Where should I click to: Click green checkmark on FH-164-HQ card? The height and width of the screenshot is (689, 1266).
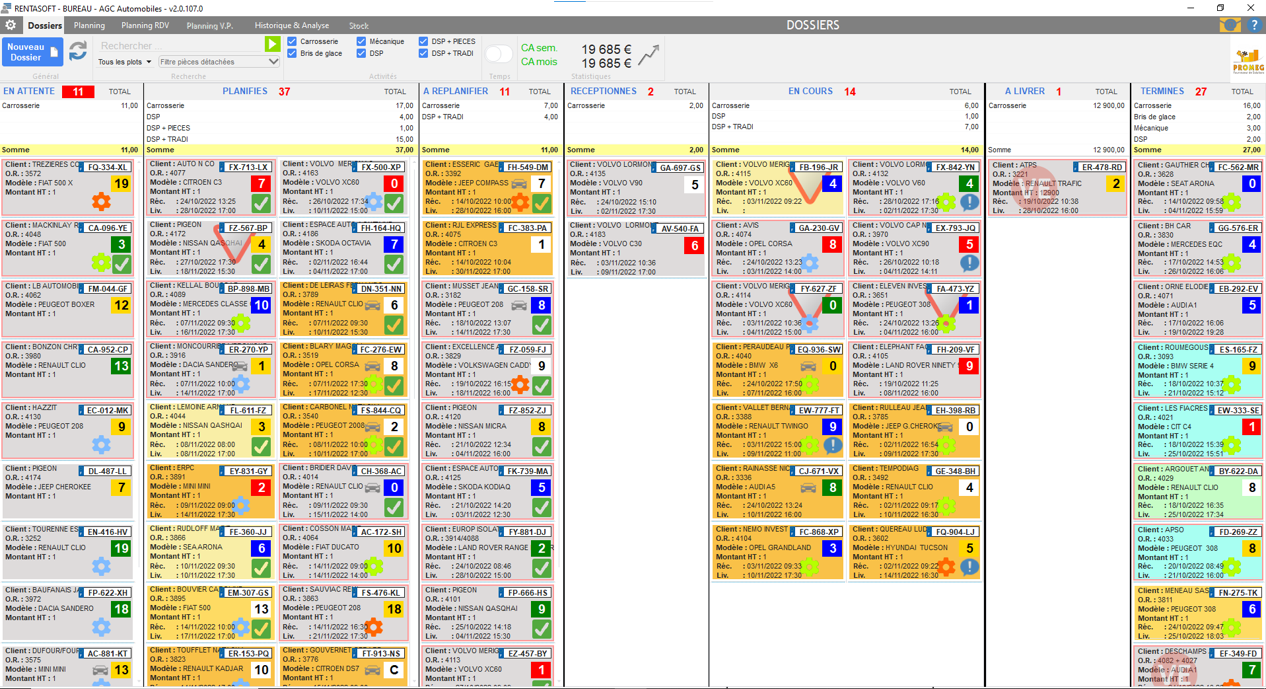[394, 265]
